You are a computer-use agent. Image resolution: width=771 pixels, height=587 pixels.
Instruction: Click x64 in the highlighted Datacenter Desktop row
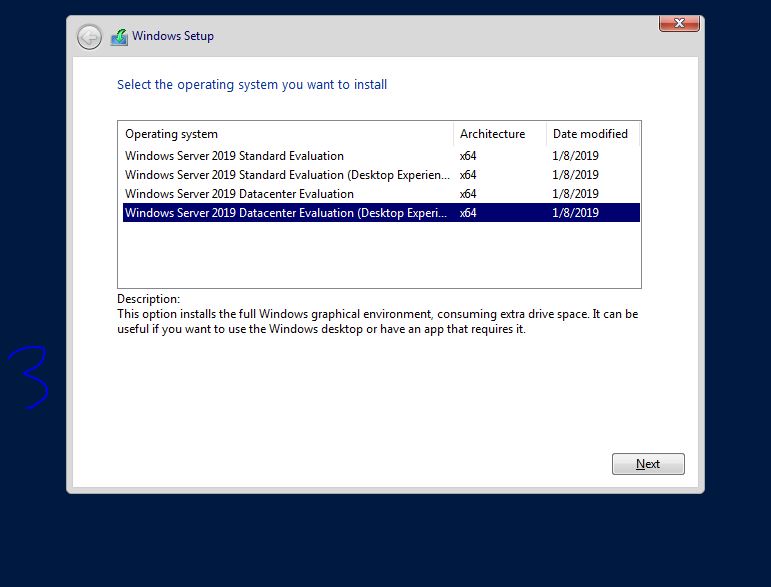[x=468, y=213]
